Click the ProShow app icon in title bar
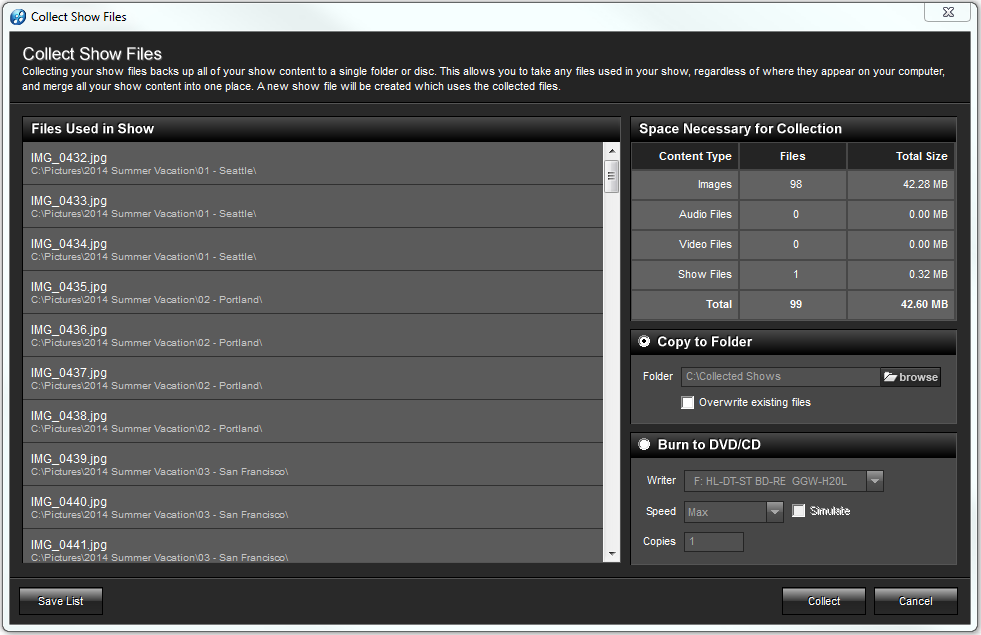Image resolution: width=981 pixels, height=635 pixels. (x=18, y=16)
